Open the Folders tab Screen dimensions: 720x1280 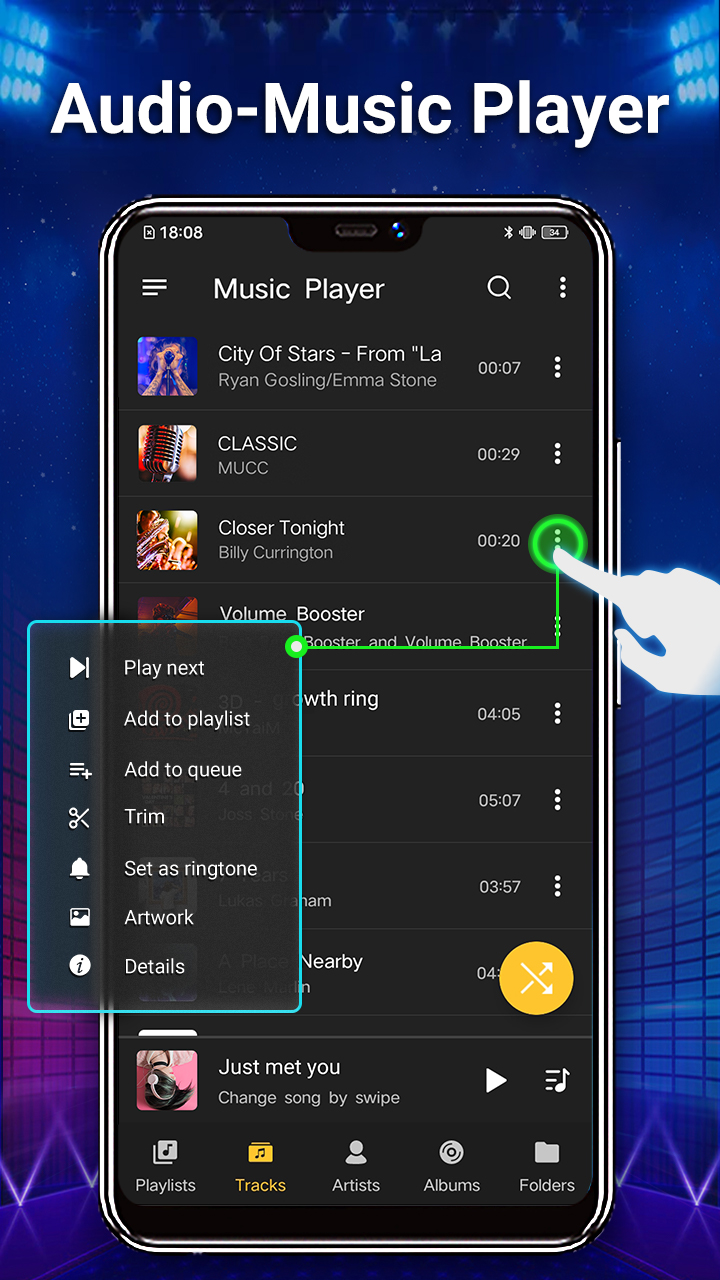tap(547, 1167)
